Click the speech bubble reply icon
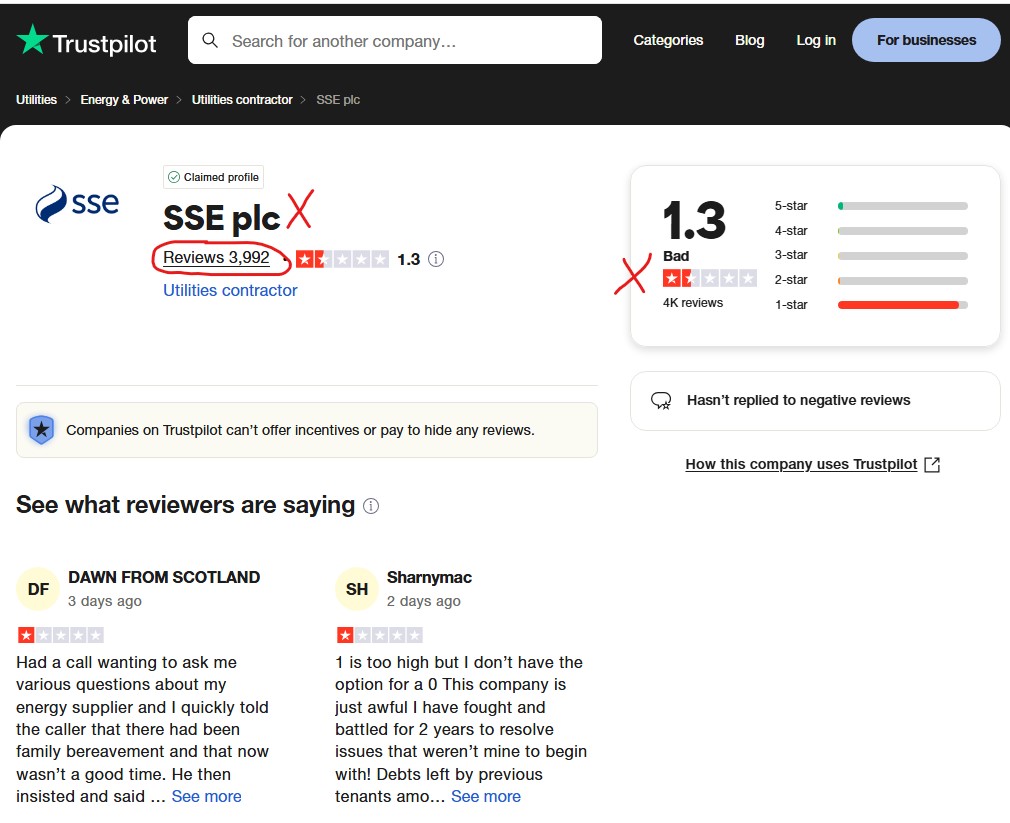The height and width of the screenshot is (823, 1010). click(661, 401)
